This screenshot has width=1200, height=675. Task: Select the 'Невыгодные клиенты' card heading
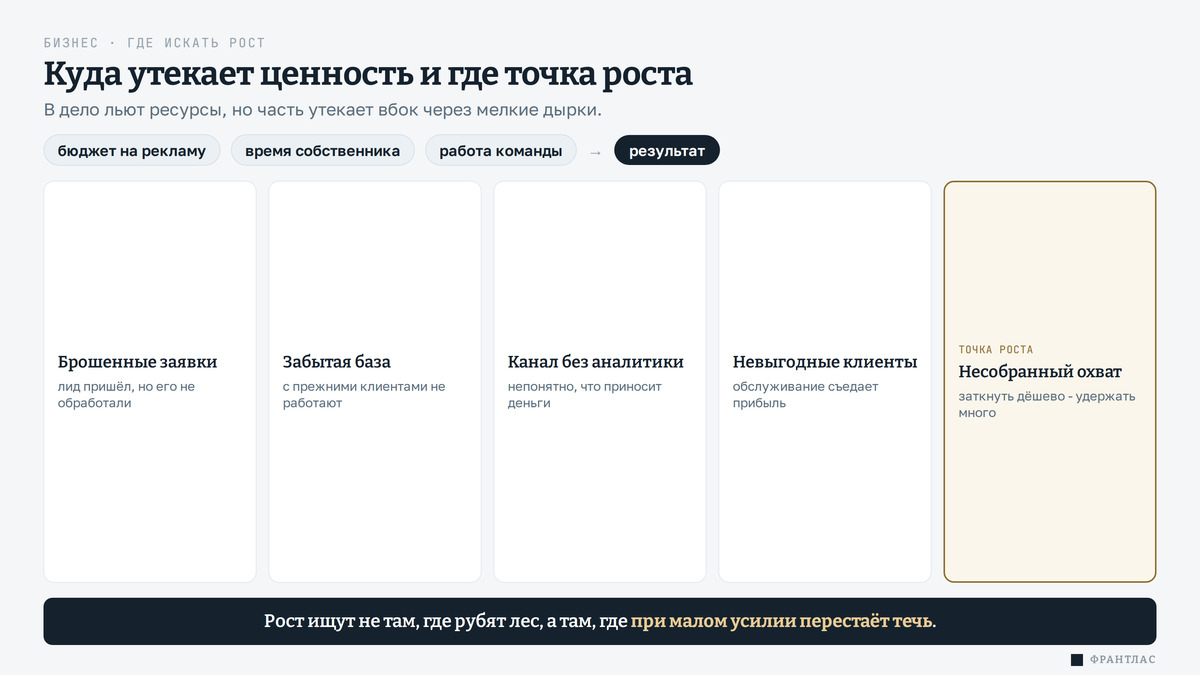coord(825,362)
